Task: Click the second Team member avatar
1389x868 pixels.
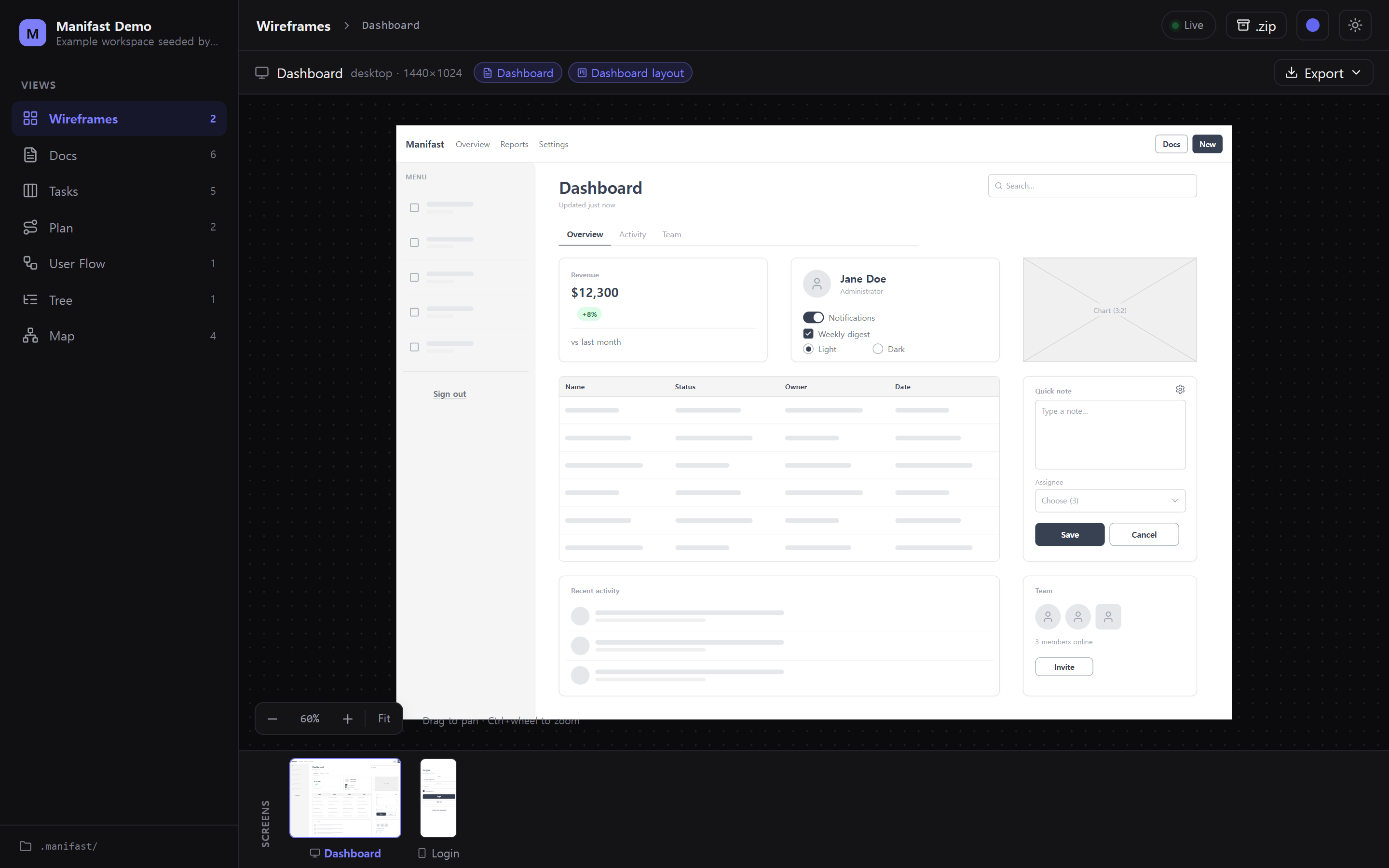Action: click(1078, 617)
